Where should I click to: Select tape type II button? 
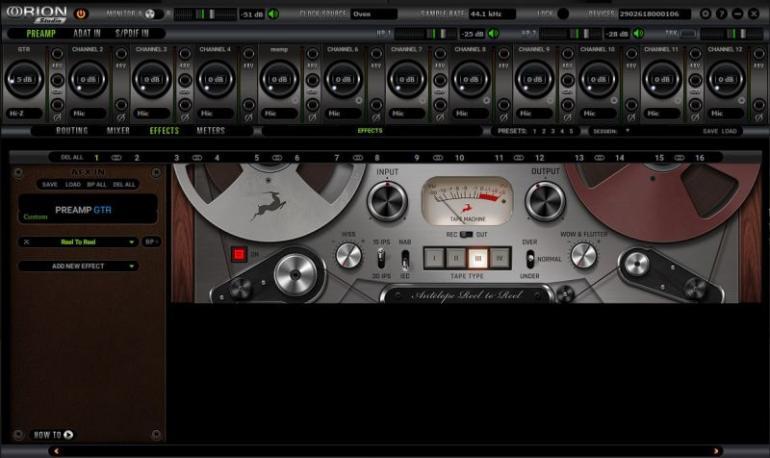pyautogui.click(x=456, y=258)
